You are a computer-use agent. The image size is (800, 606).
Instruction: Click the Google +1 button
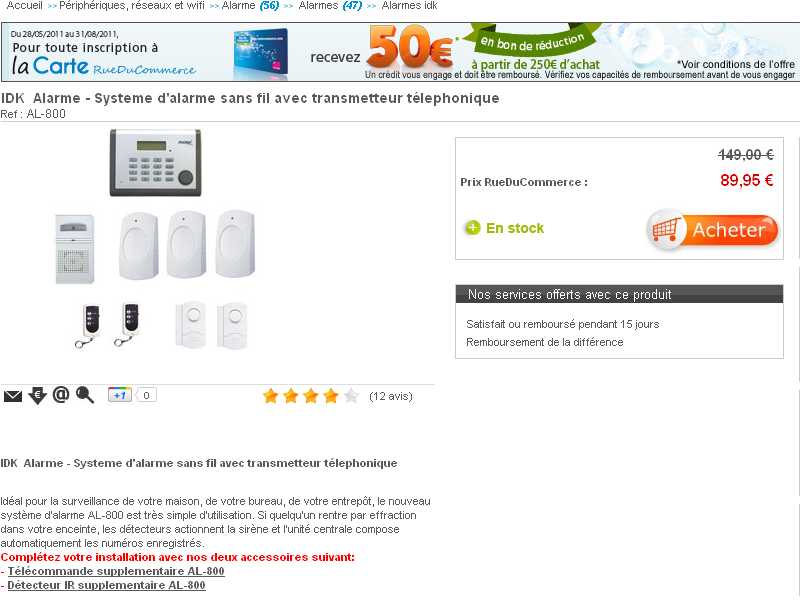click(x=120, y=395)
